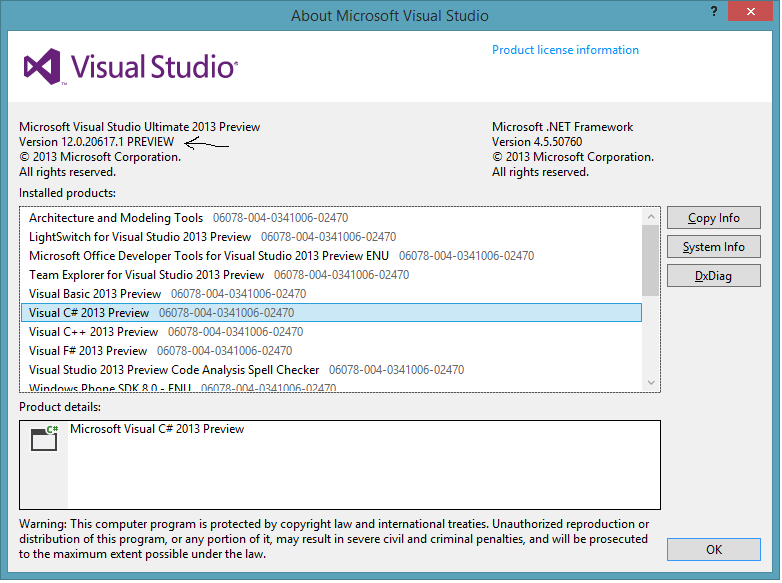
Task: Click the Copy Info button
Action: point(714,218)
